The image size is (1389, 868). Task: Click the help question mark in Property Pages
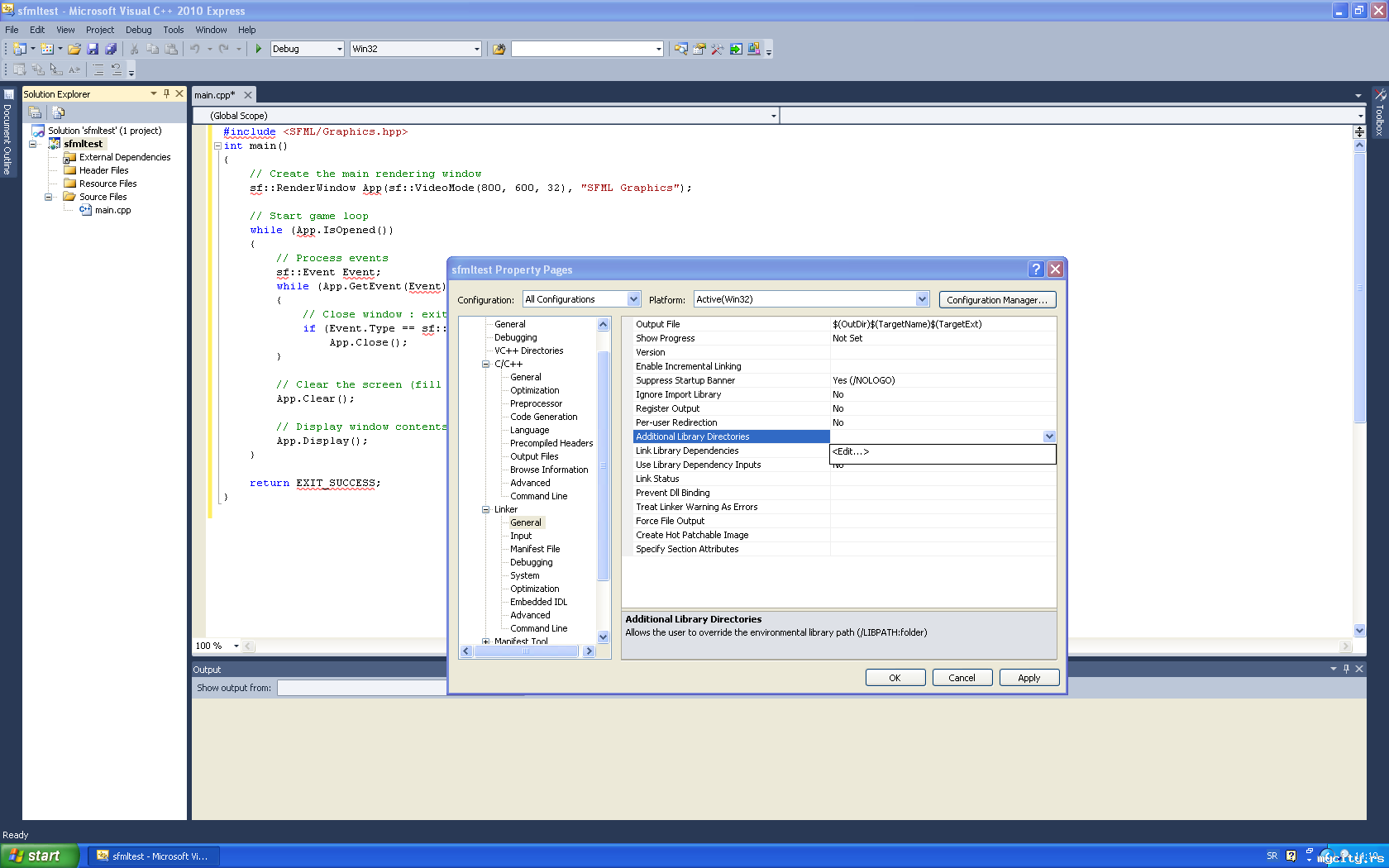pos(1036,269)
